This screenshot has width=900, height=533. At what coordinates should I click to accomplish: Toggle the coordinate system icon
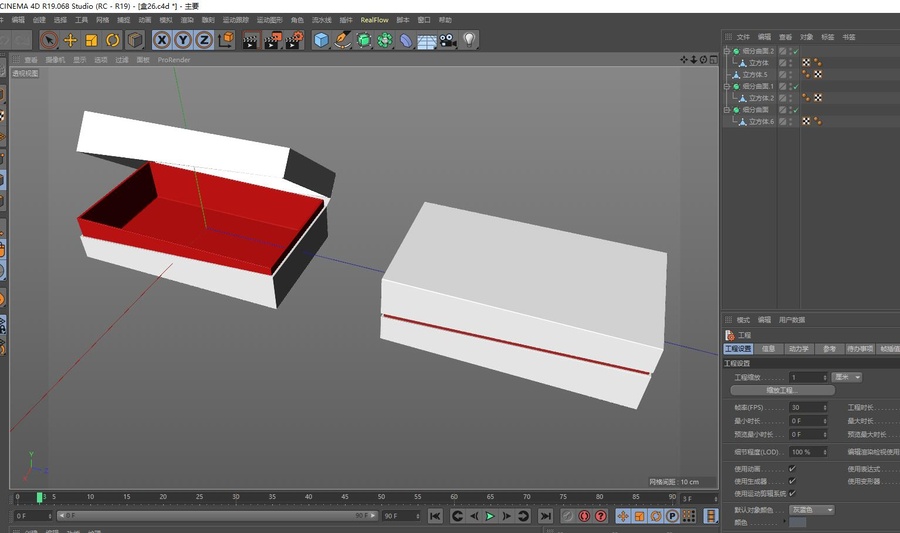pos(226,40)
